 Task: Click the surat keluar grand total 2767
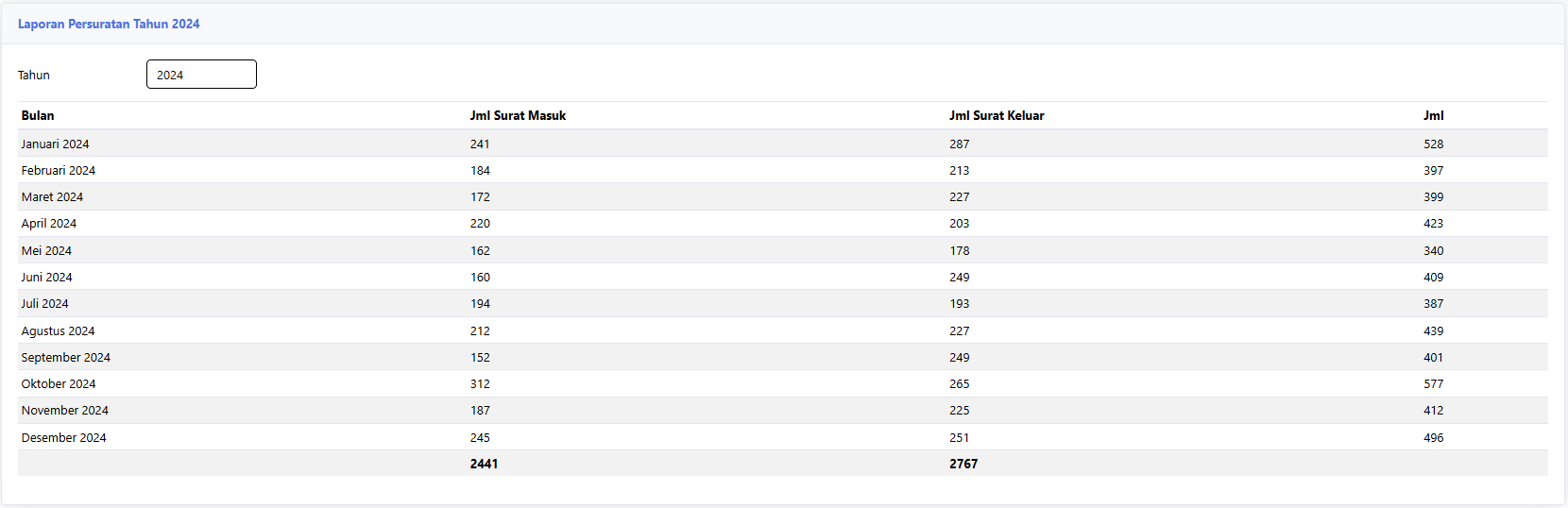[x=963, y=464]
